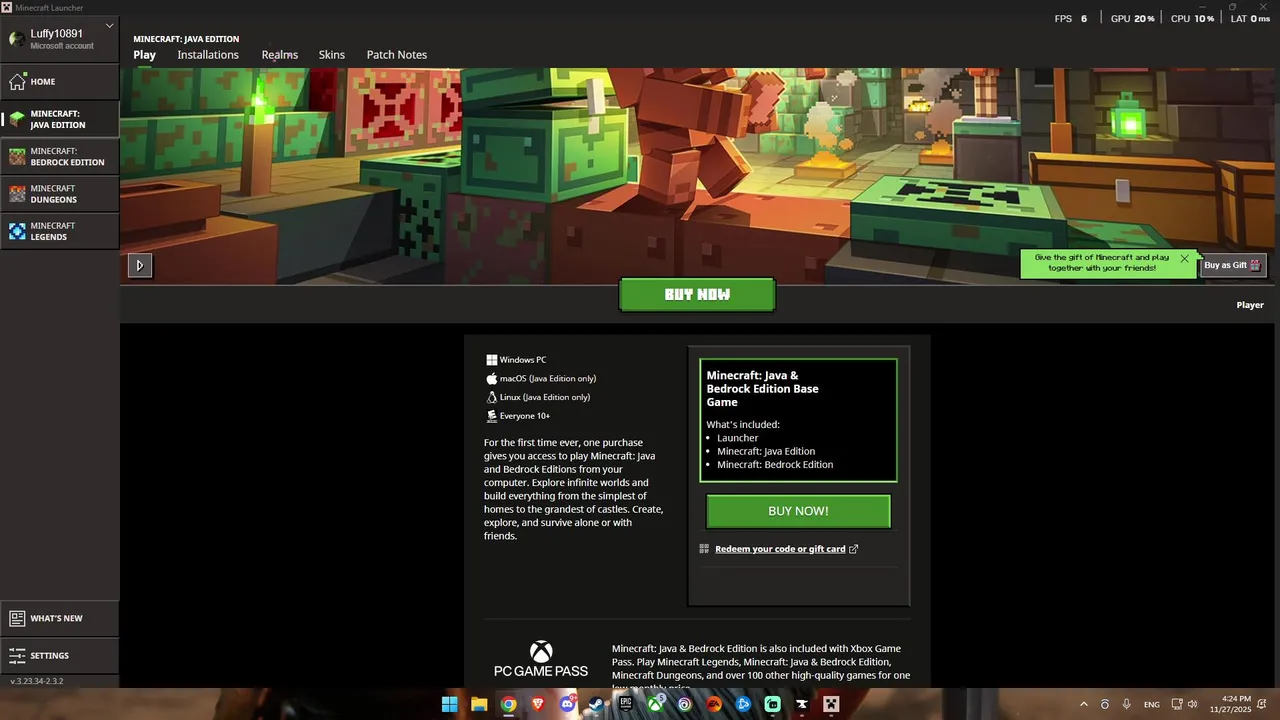Image resolution: width=1280 pixels, height=720 pixels.
Task: Open the Home page from sidebar
Action: [59, 82]
